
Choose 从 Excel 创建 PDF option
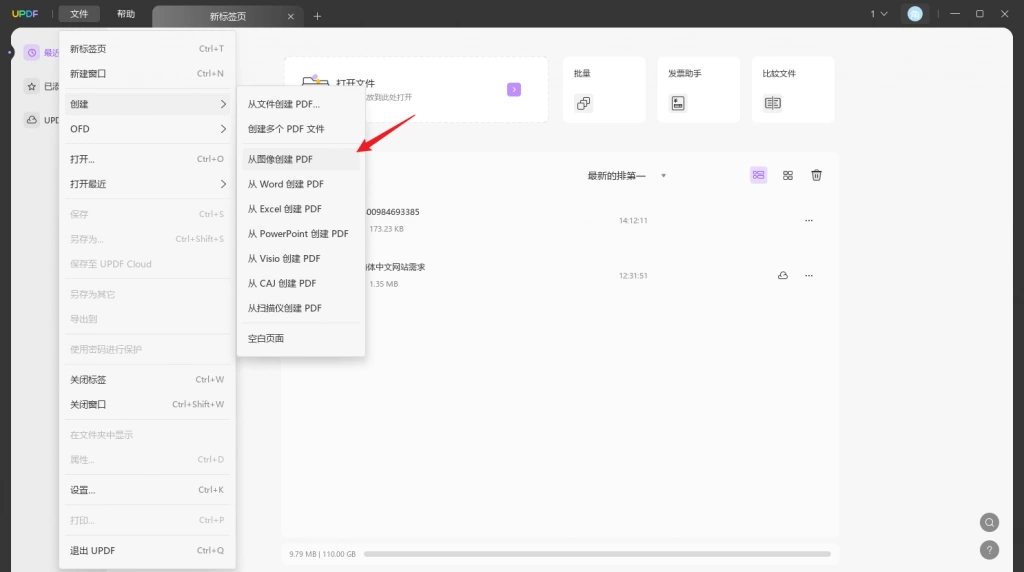[300, 209]
